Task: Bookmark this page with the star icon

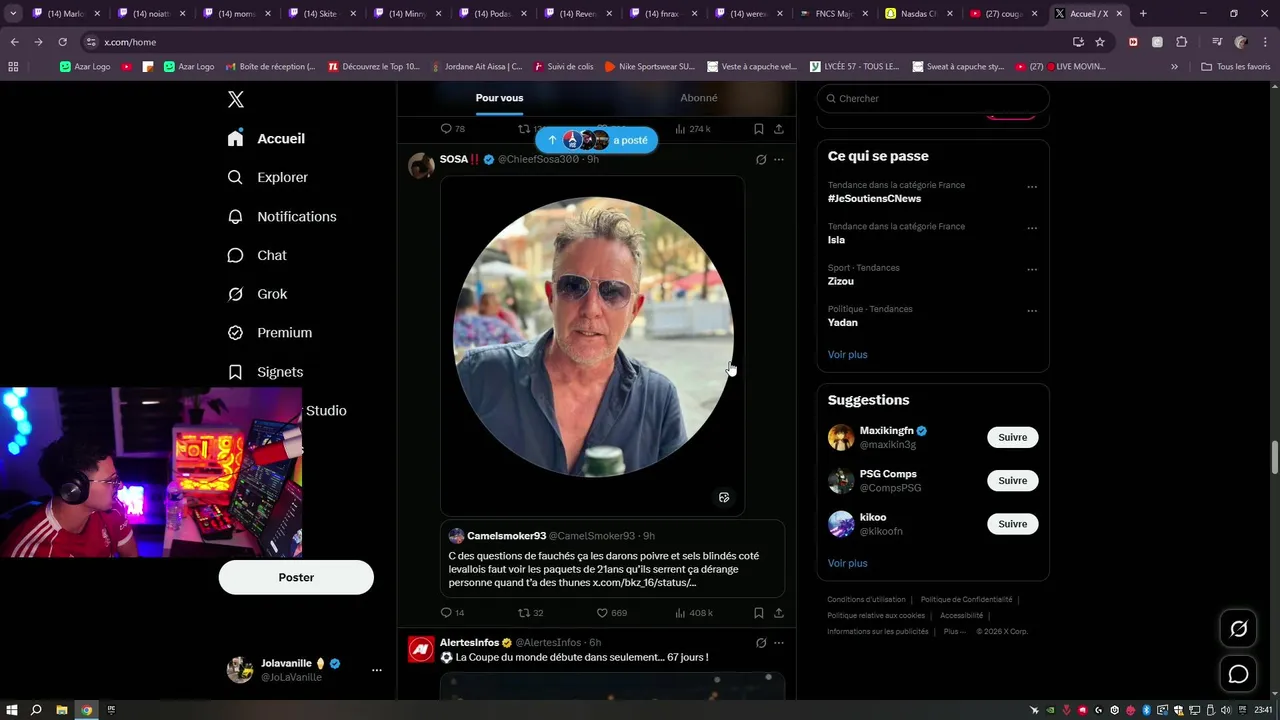Action: [x=1100, y=42]
